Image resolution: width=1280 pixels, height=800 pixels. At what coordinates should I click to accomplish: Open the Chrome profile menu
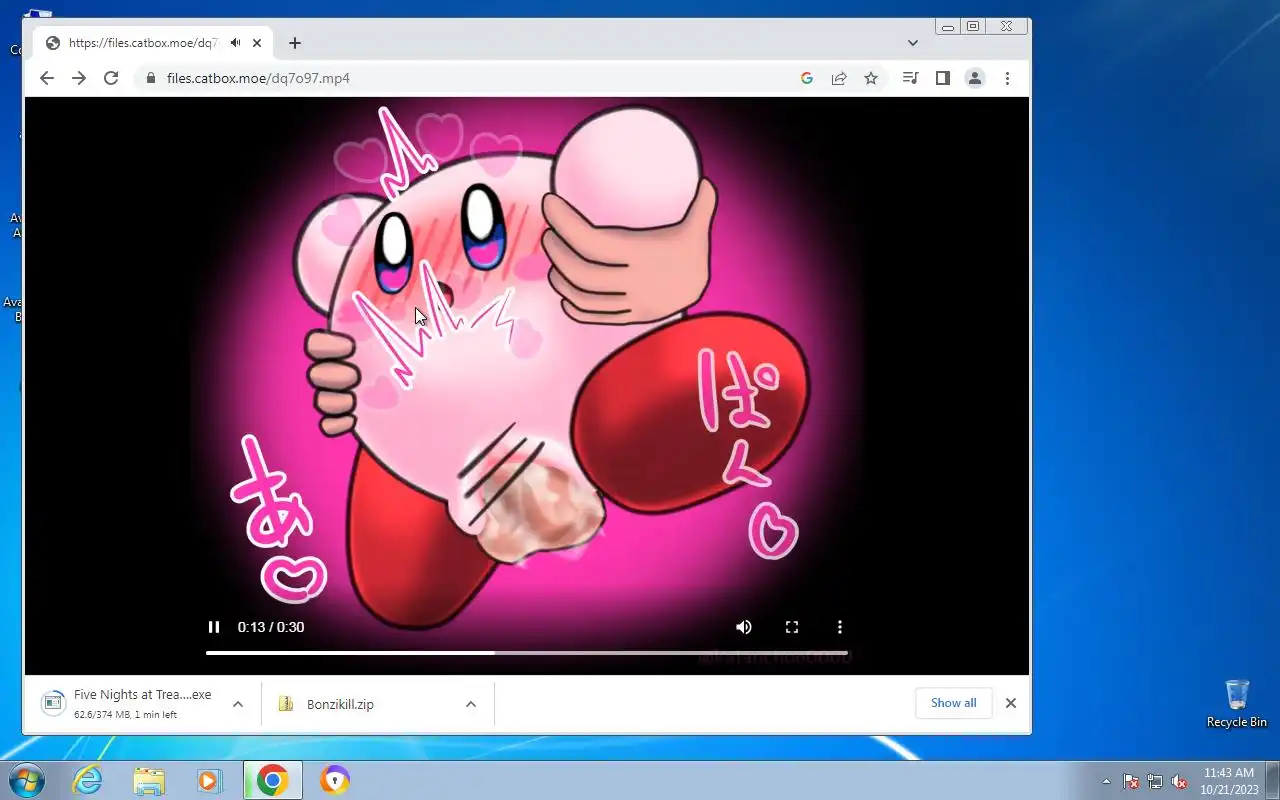tap(975, 78)
